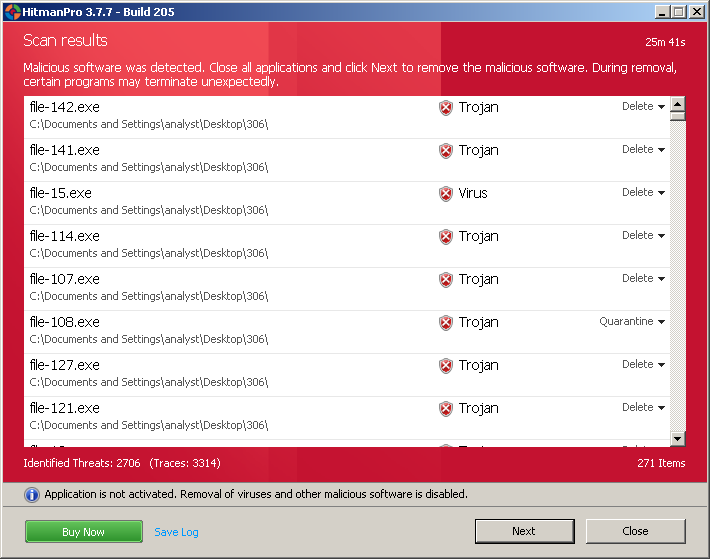710x559 pixels.
Task: Select the file-107.exe entry name
Action: [x=64, y=279]
